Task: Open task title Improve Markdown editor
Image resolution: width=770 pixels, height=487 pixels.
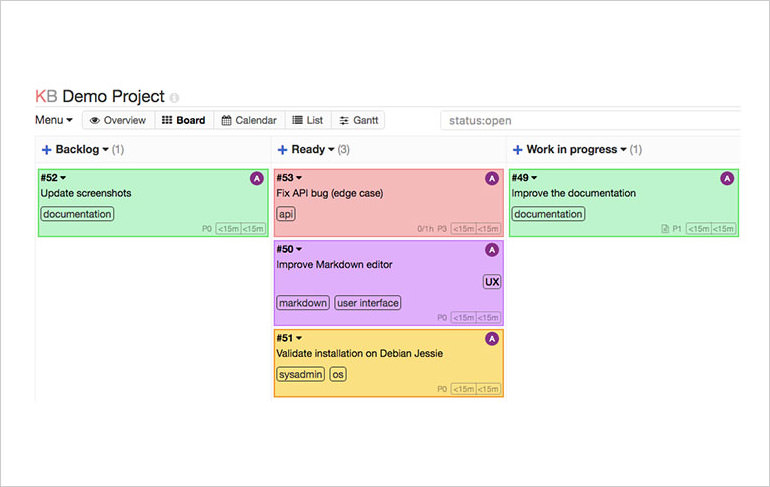Action: 334,265
